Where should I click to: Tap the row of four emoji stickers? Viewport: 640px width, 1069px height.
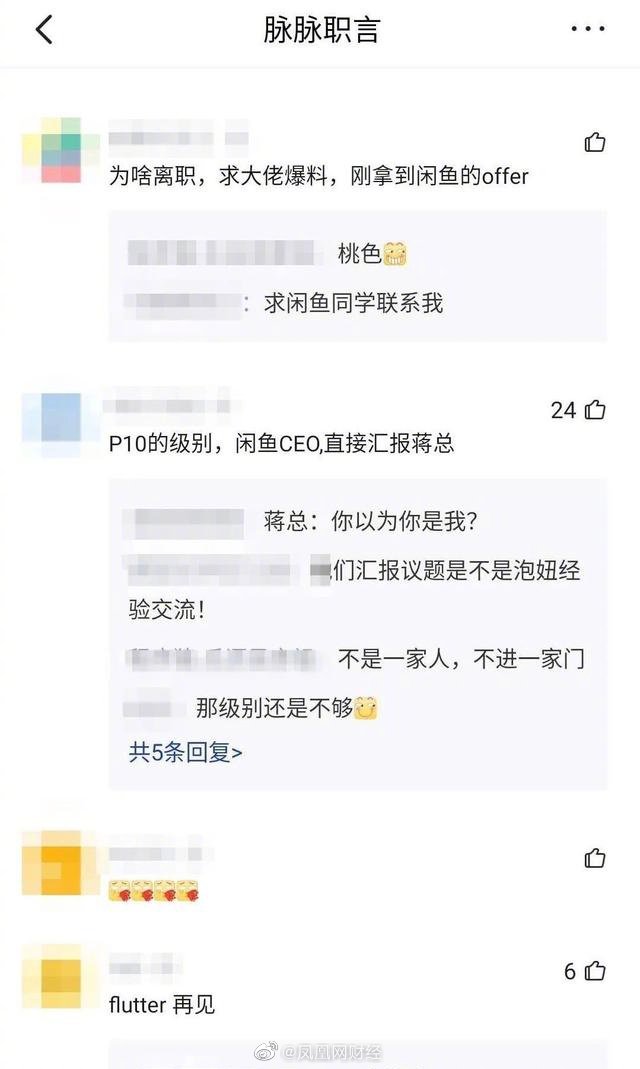154,891
